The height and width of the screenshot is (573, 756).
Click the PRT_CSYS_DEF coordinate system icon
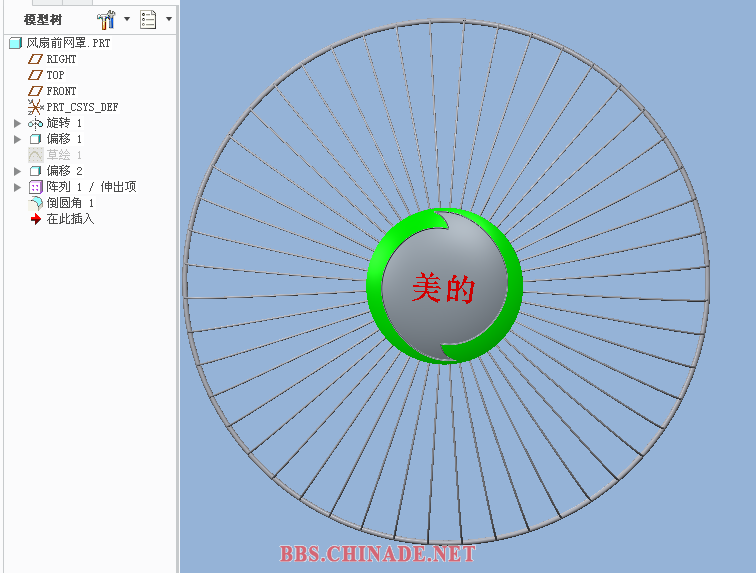pos(35,107)
